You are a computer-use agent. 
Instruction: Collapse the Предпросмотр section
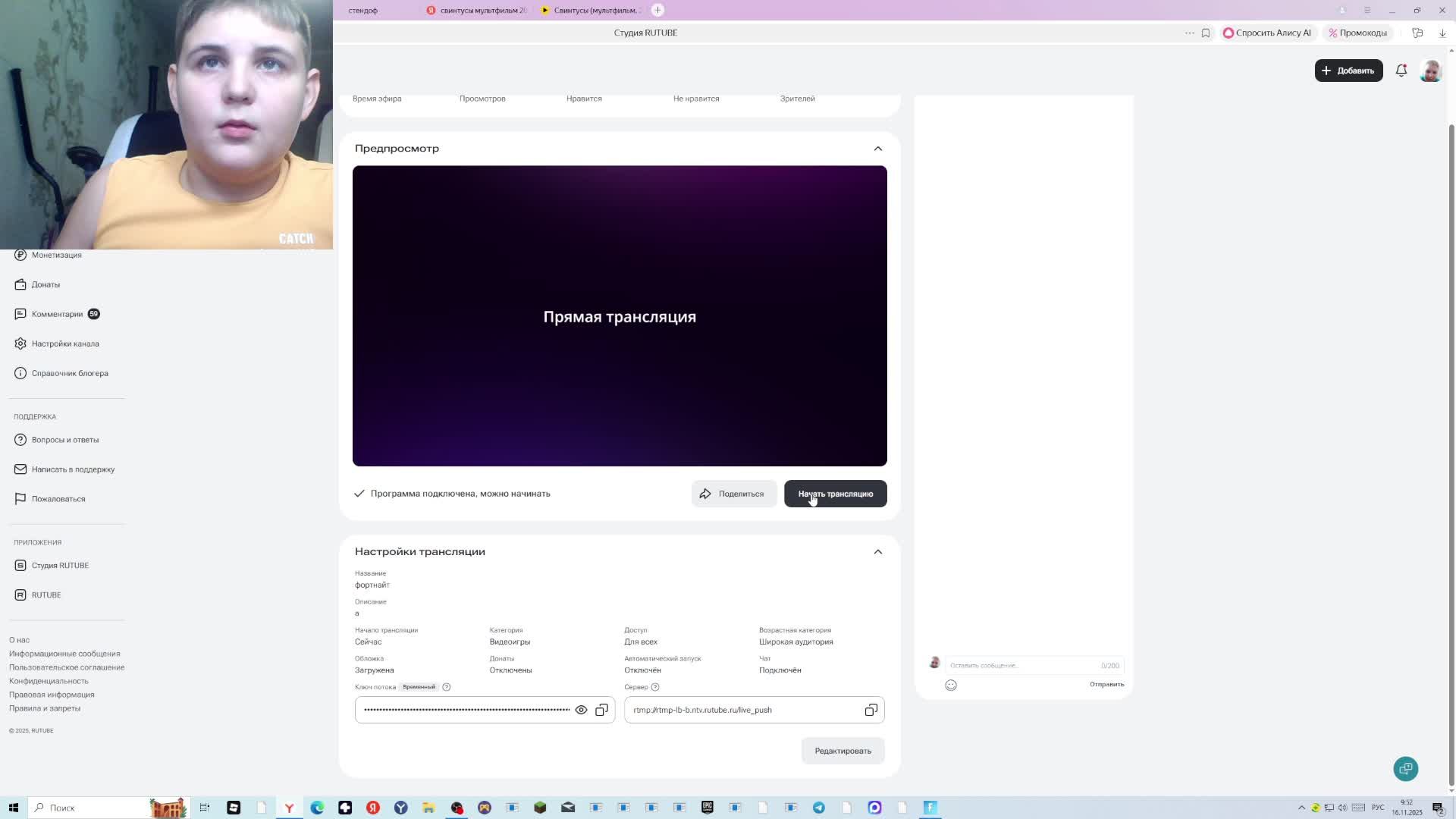877,149
